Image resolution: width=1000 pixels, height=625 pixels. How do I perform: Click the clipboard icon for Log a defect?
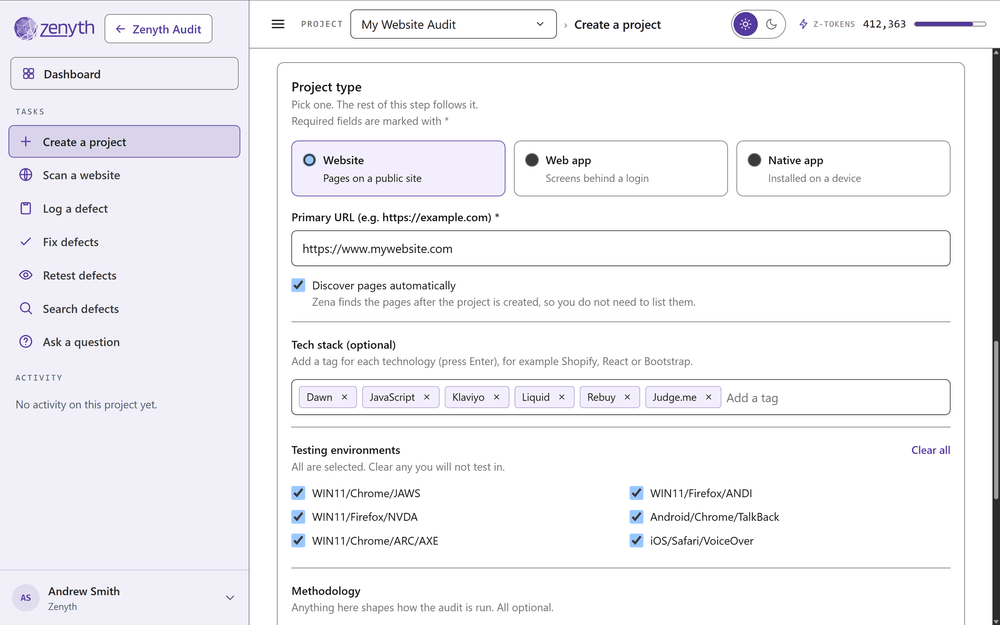tap(26, 209)
